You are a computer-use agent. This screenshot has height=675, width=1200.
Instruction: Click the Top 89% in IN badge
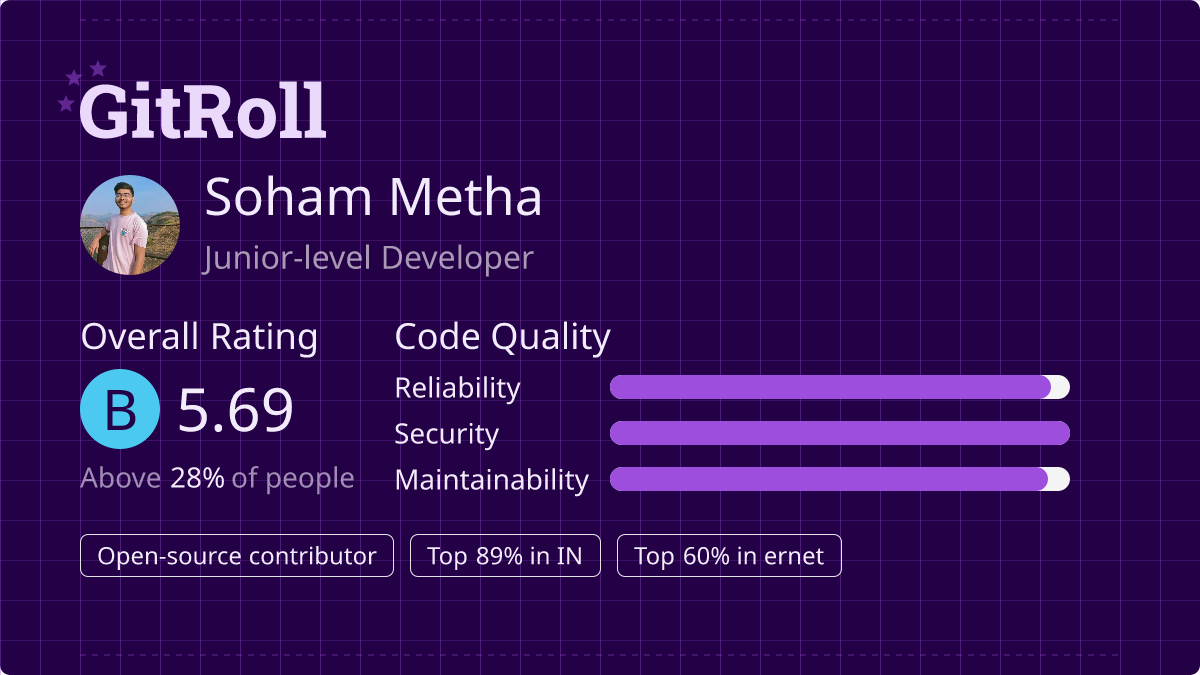pos(505,556)
